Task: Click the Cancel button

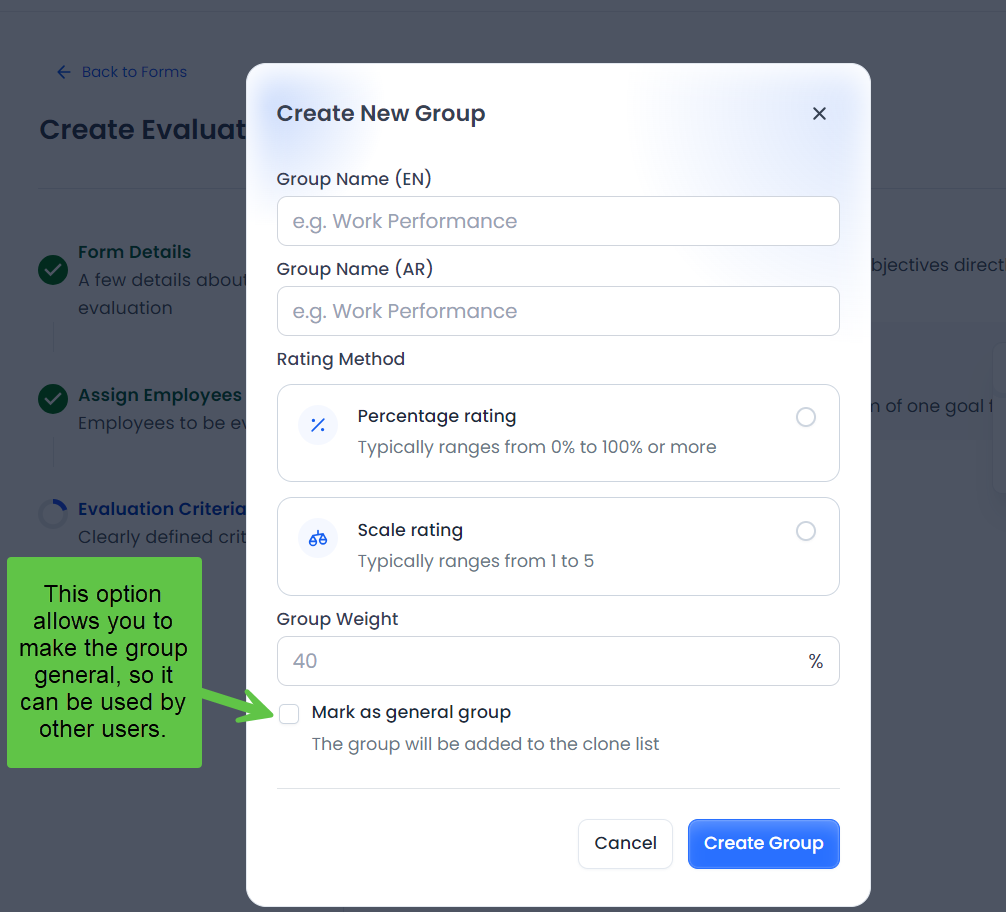Action: (625, 843)
